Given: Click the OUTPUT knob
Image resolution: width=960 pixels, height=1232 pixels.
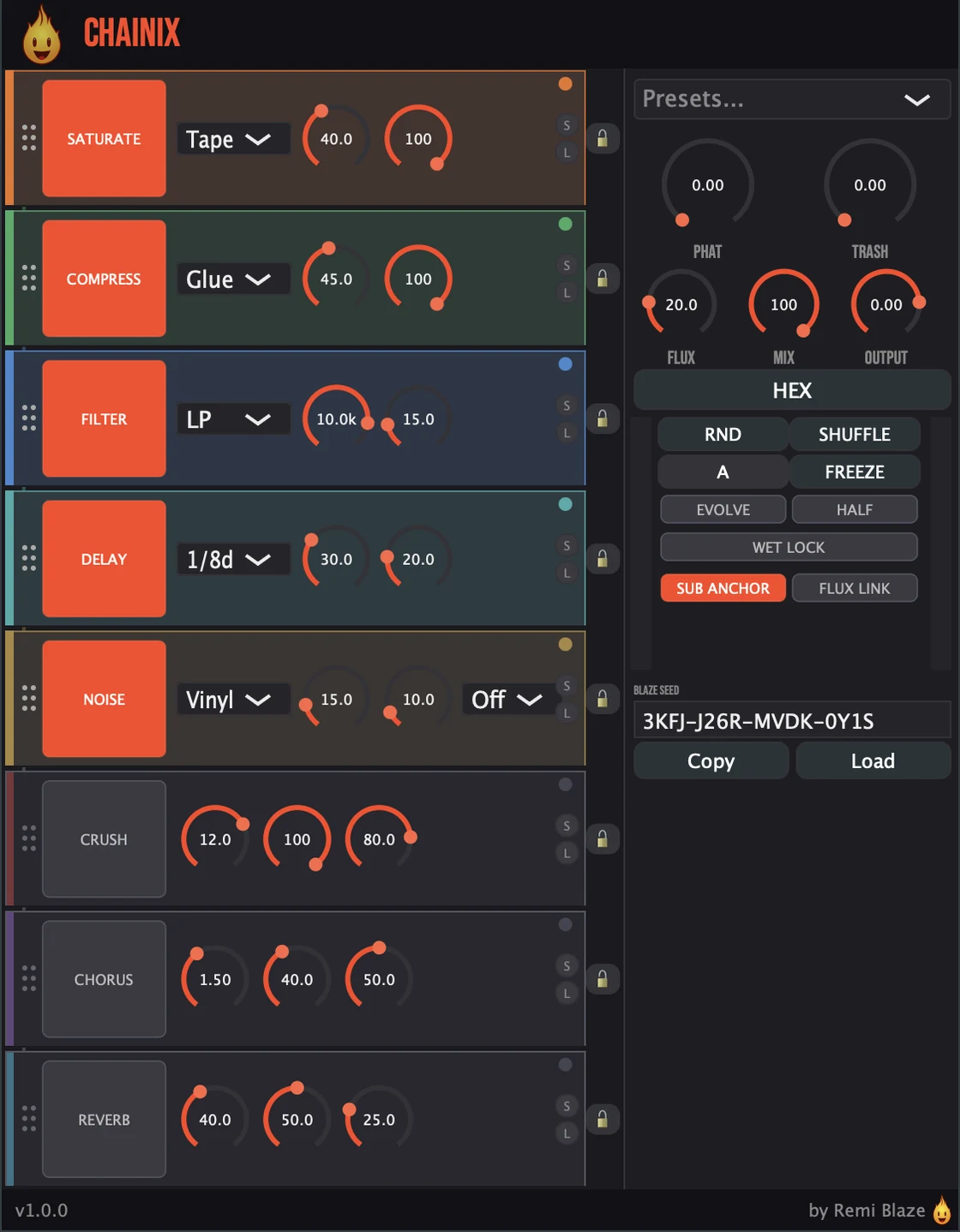Looking at the screenshot, I should click(x=886, y=304).
